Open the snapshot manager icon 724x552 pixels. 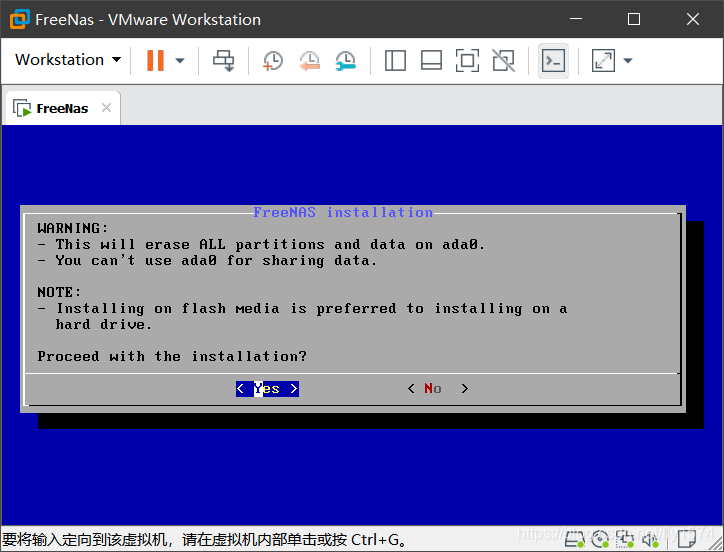click(345, 61)
